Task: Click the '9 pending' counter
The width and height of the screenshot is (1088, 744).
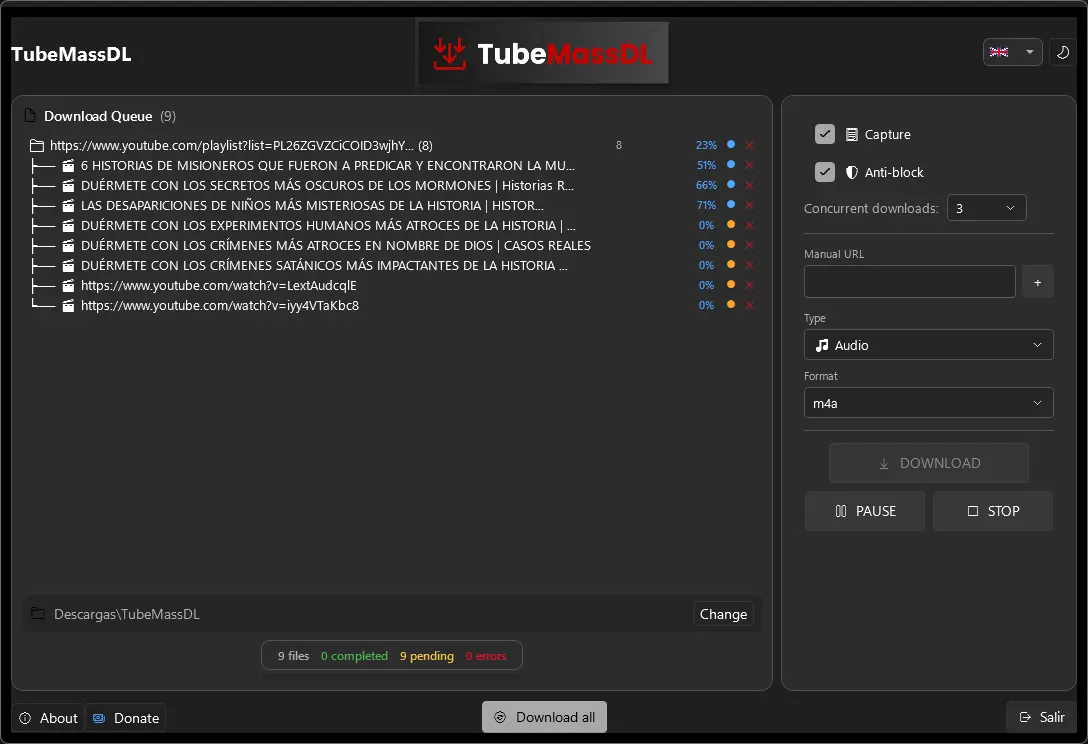Action: click(x=427, y=656)
